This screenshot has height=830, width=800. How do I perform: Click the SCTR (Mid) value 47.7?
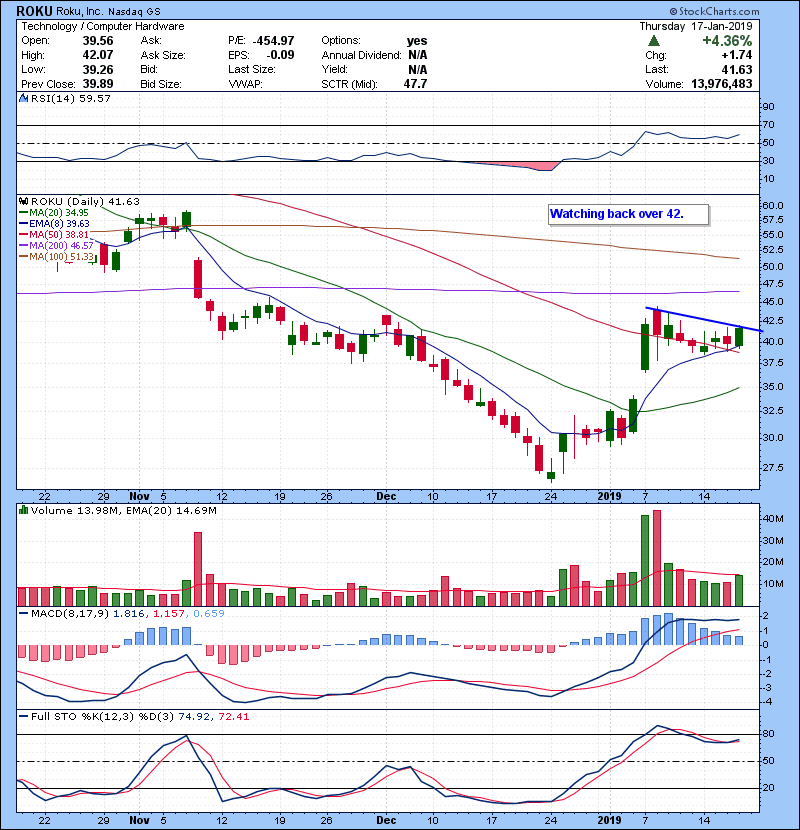point(415,84)
